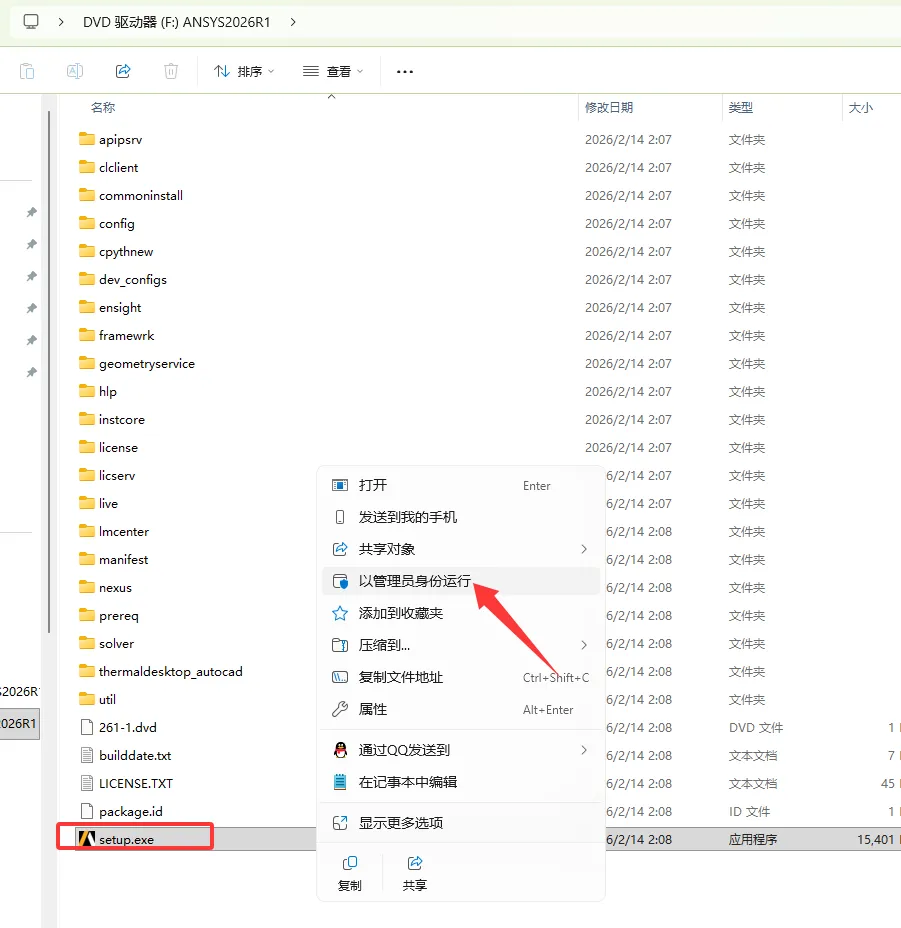
Task: Sort by the 名称 column header
Action: click(x=103, y=108)
